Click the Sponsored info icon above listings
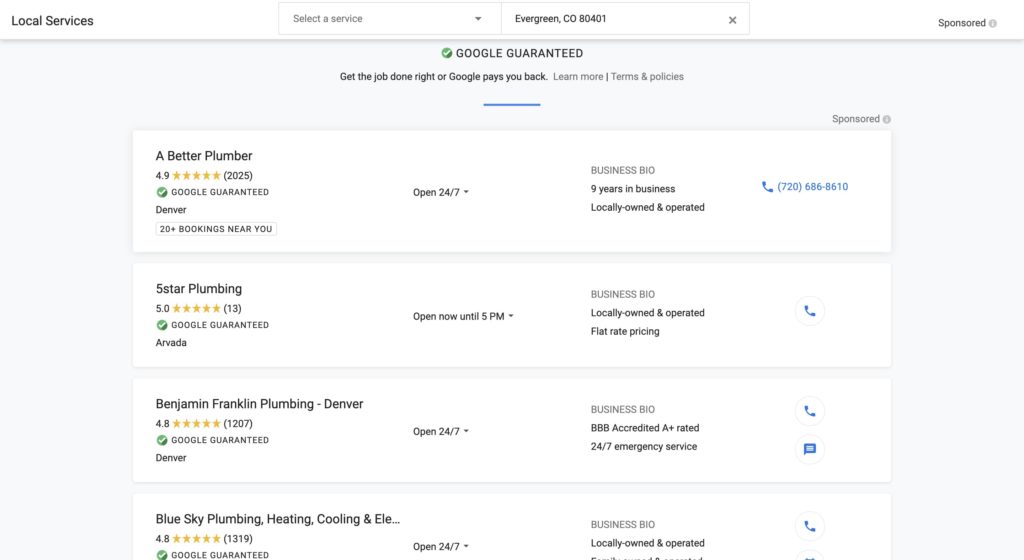1024x560 pixels. pyautogui.click(x=886, y=119)
